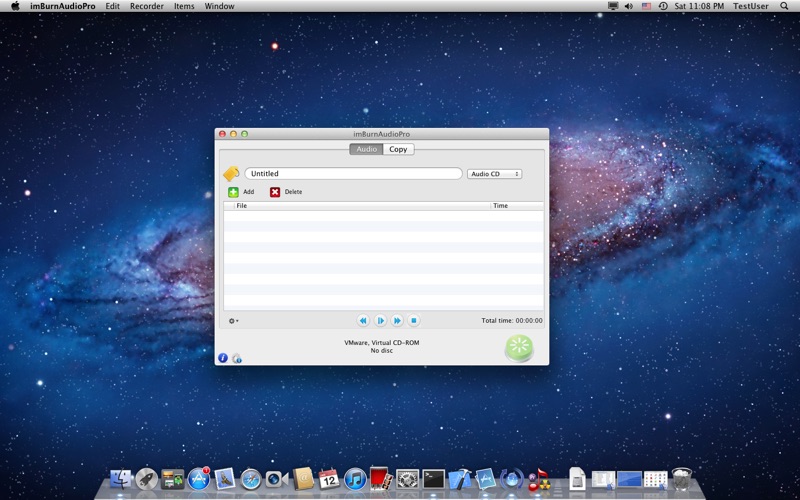Click the File column header
This screenshot has height=500, width=800.
tap(362, 206)
